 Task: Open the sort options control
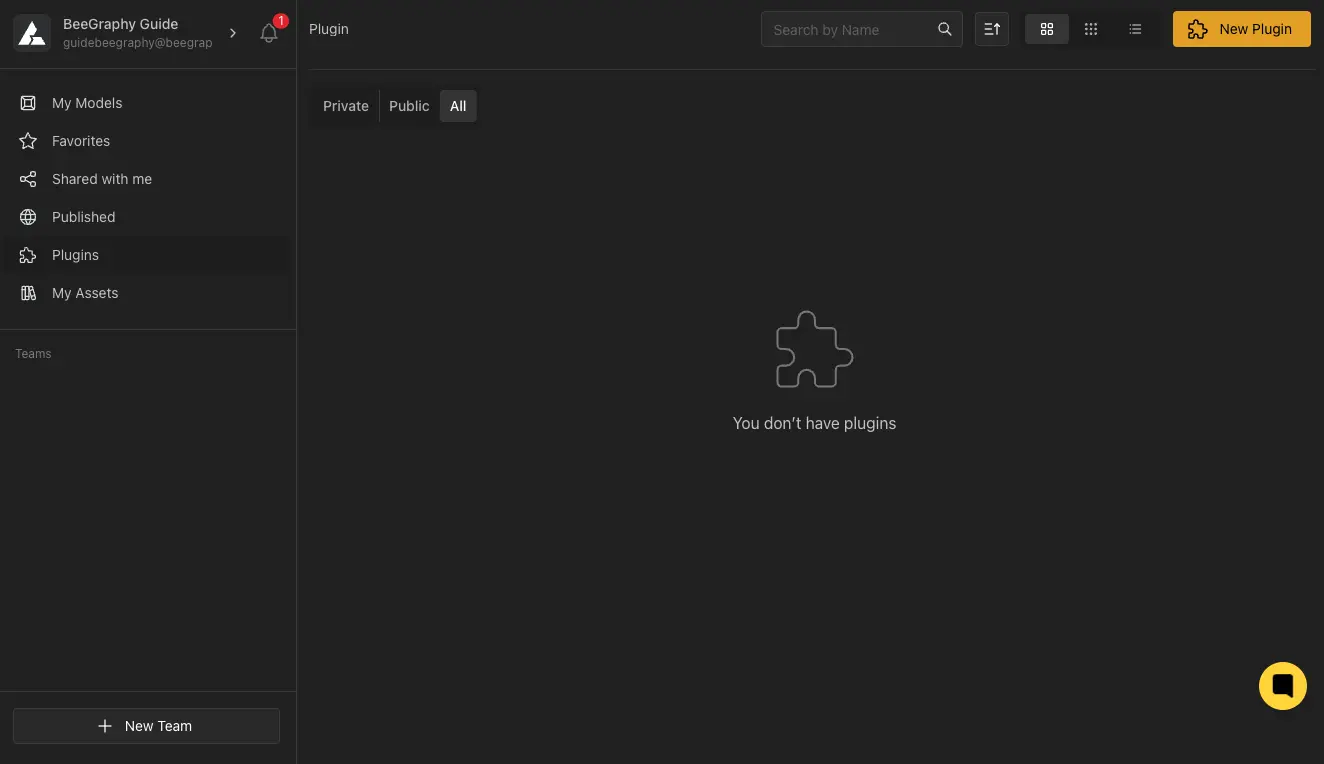(x=991, y=29)
